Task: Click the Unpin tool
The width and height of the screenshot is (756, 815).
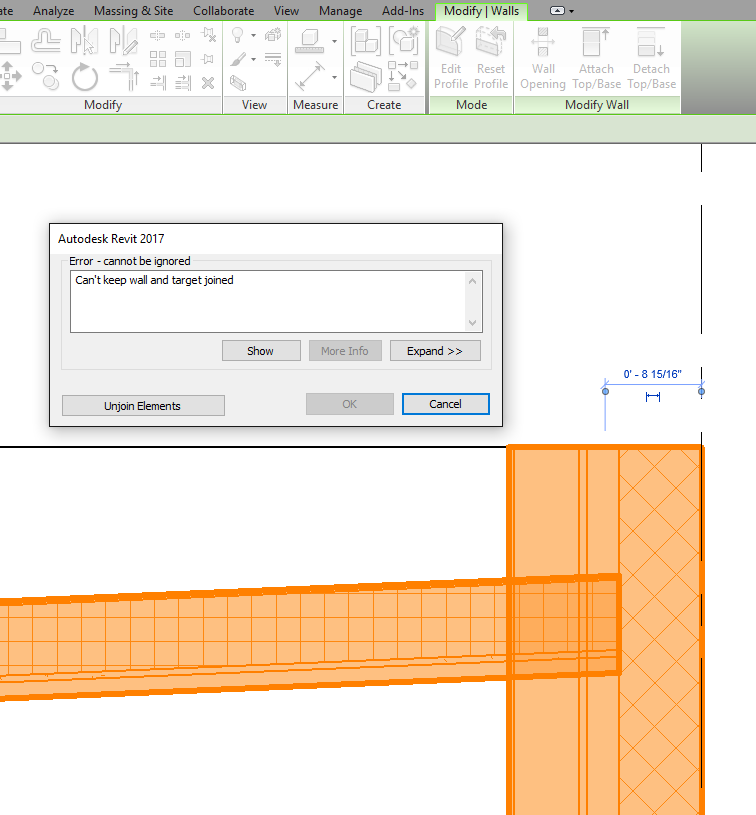Action: coord(208,34)
